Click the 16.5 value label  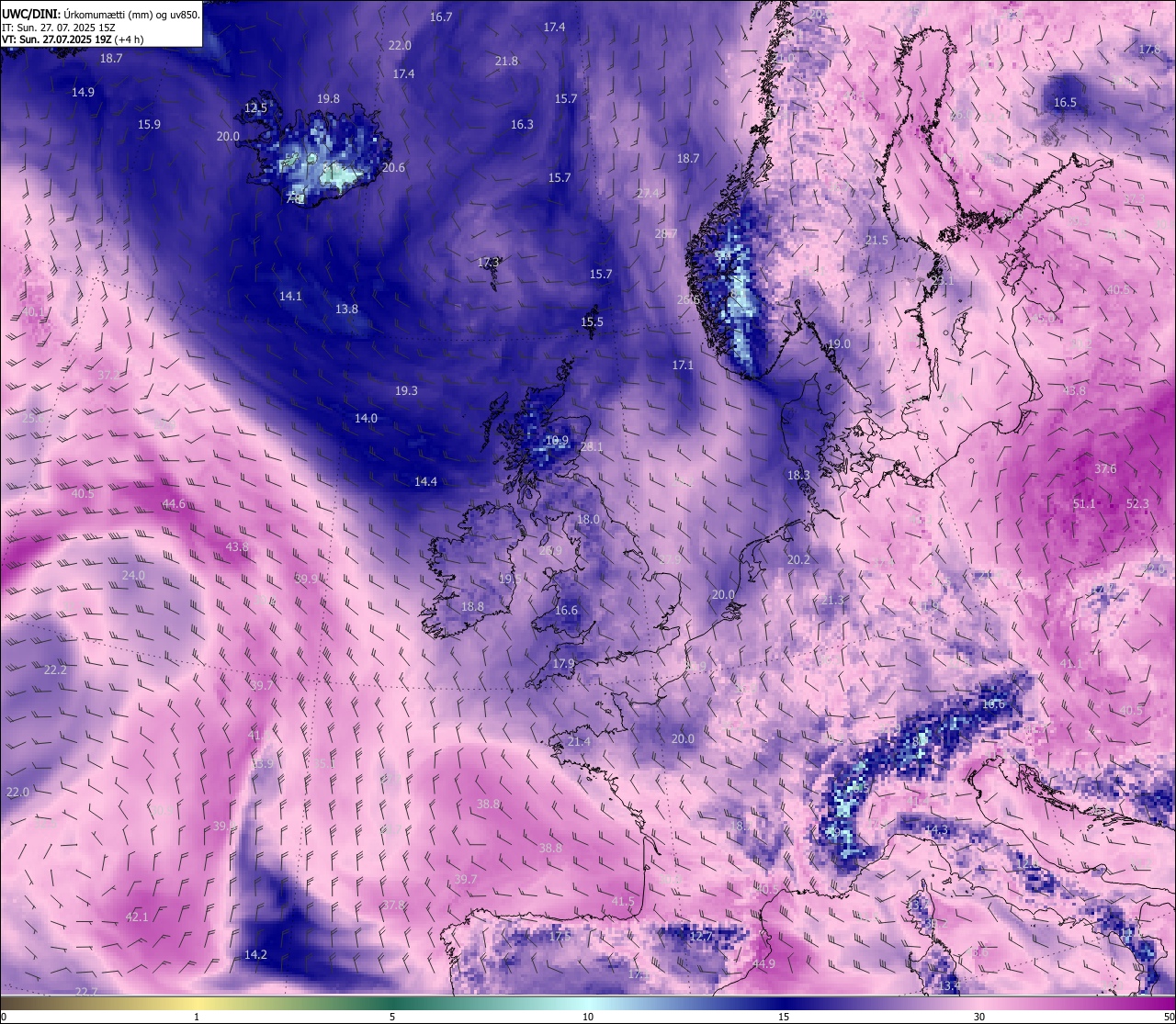1065,102
